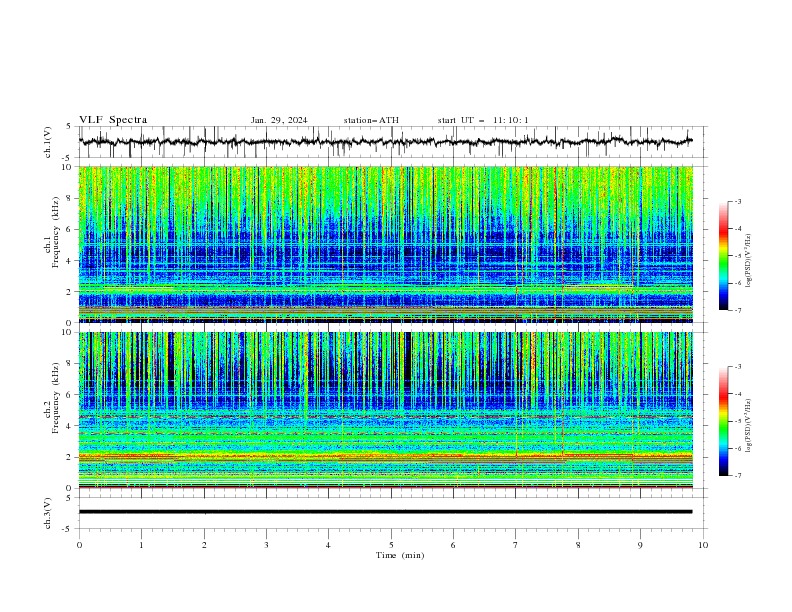Click the "-7" tick on ch.1 color bar
This screenshot has height=612, width=792.
(x=737, y=310)
